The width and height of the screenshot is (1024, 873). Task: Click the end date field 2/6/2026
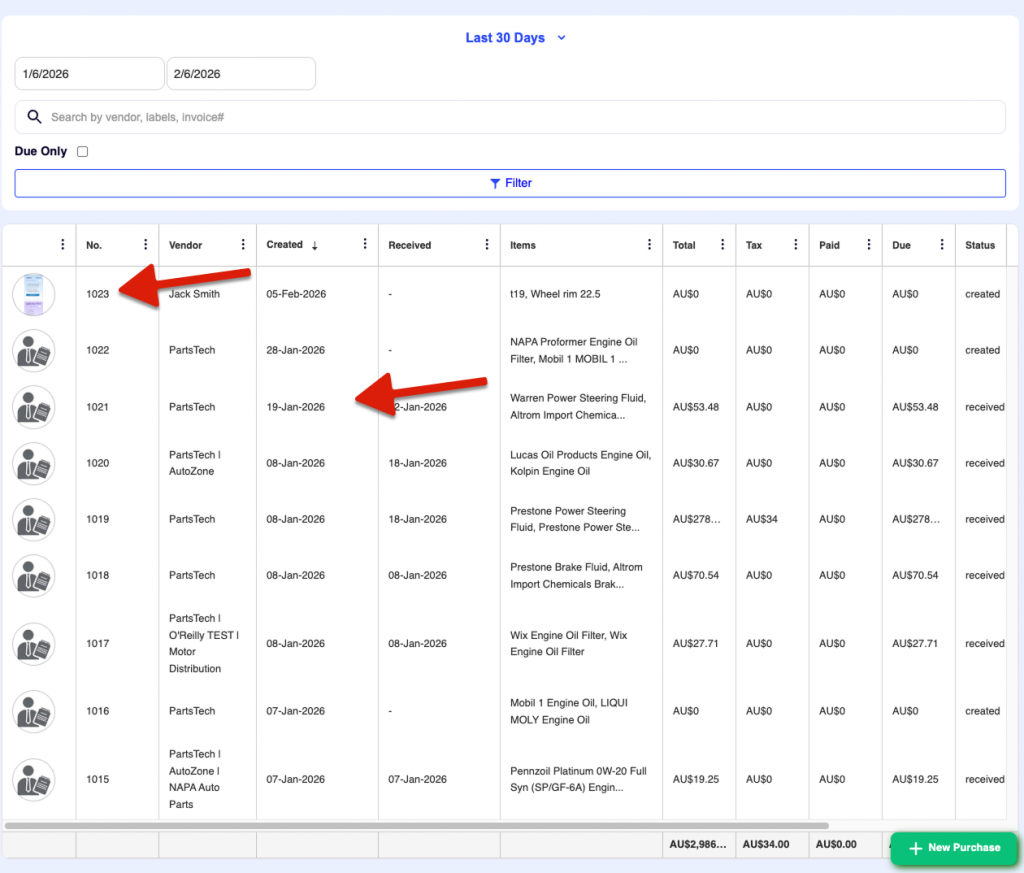[241, 74]
